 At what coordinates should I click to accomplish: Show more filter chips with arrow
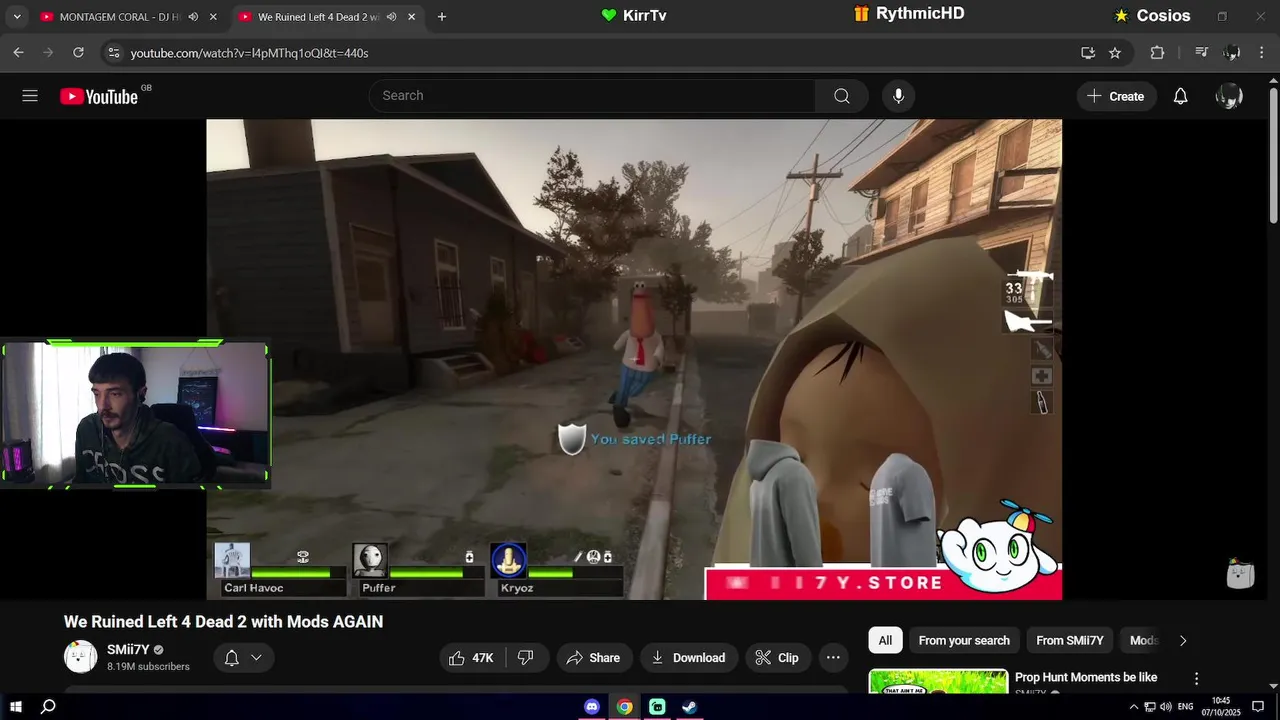[x=1183, y=640]
